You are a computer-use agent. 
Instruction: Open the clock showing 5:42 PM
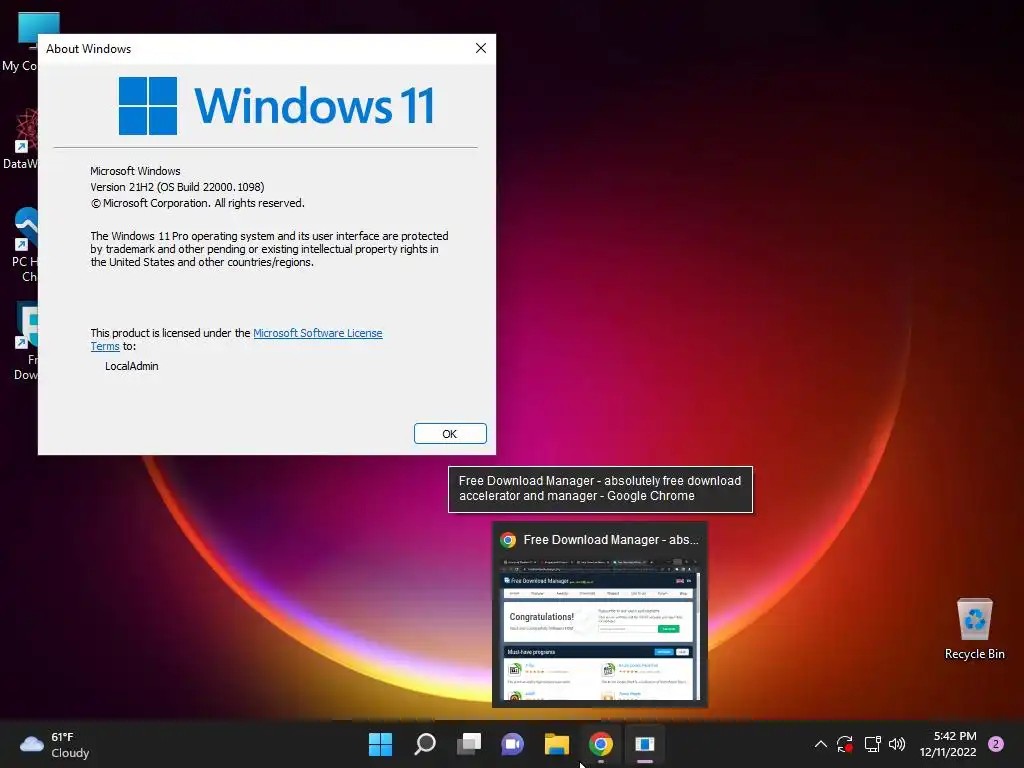click(x=948, y=744)
